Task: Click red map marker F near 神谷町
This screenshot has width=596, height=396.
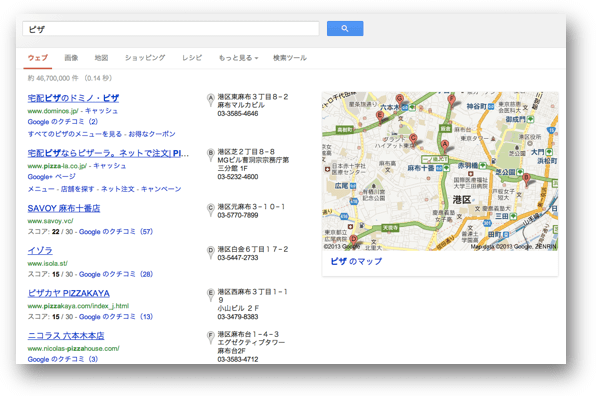Action: coord(451,101)
